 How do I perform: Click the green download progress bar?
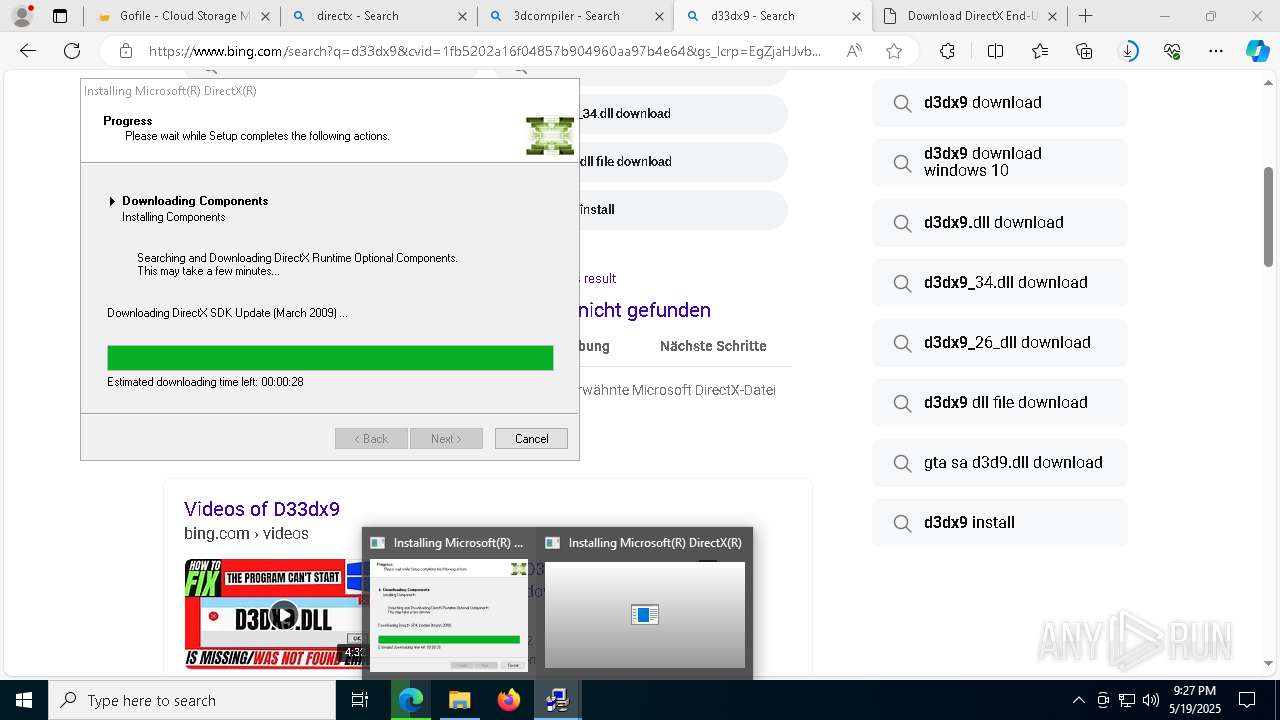pos(330,358)
